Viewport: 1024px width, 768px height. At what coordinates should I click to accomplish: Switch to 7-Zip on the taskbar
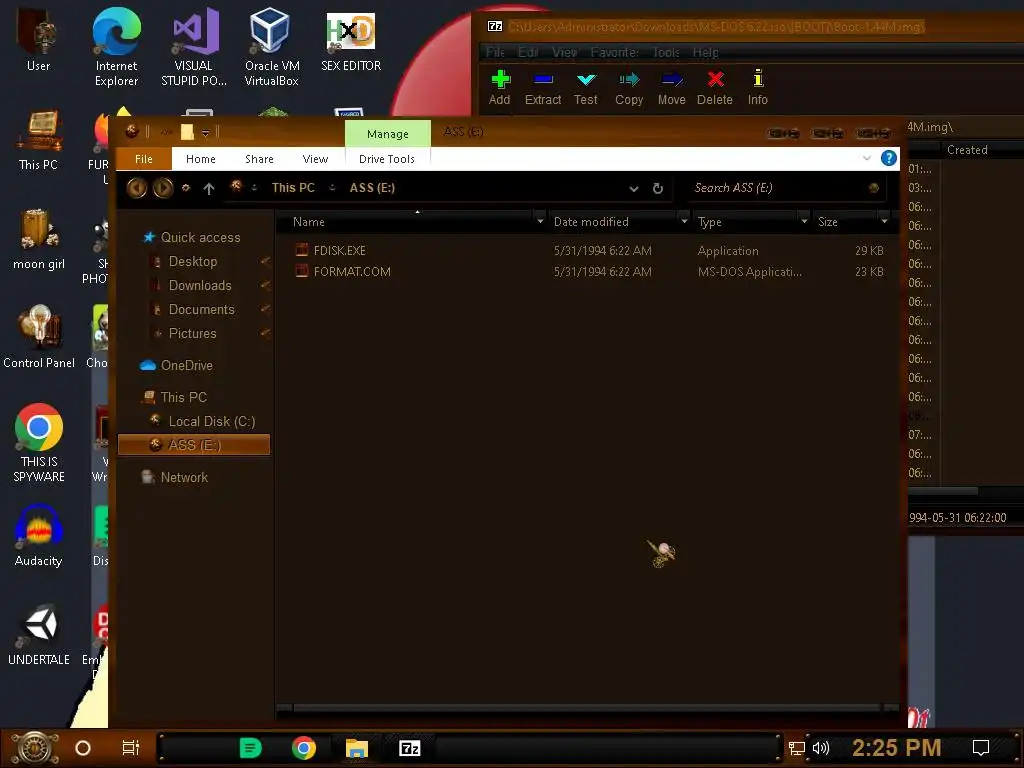pos(409,748)
